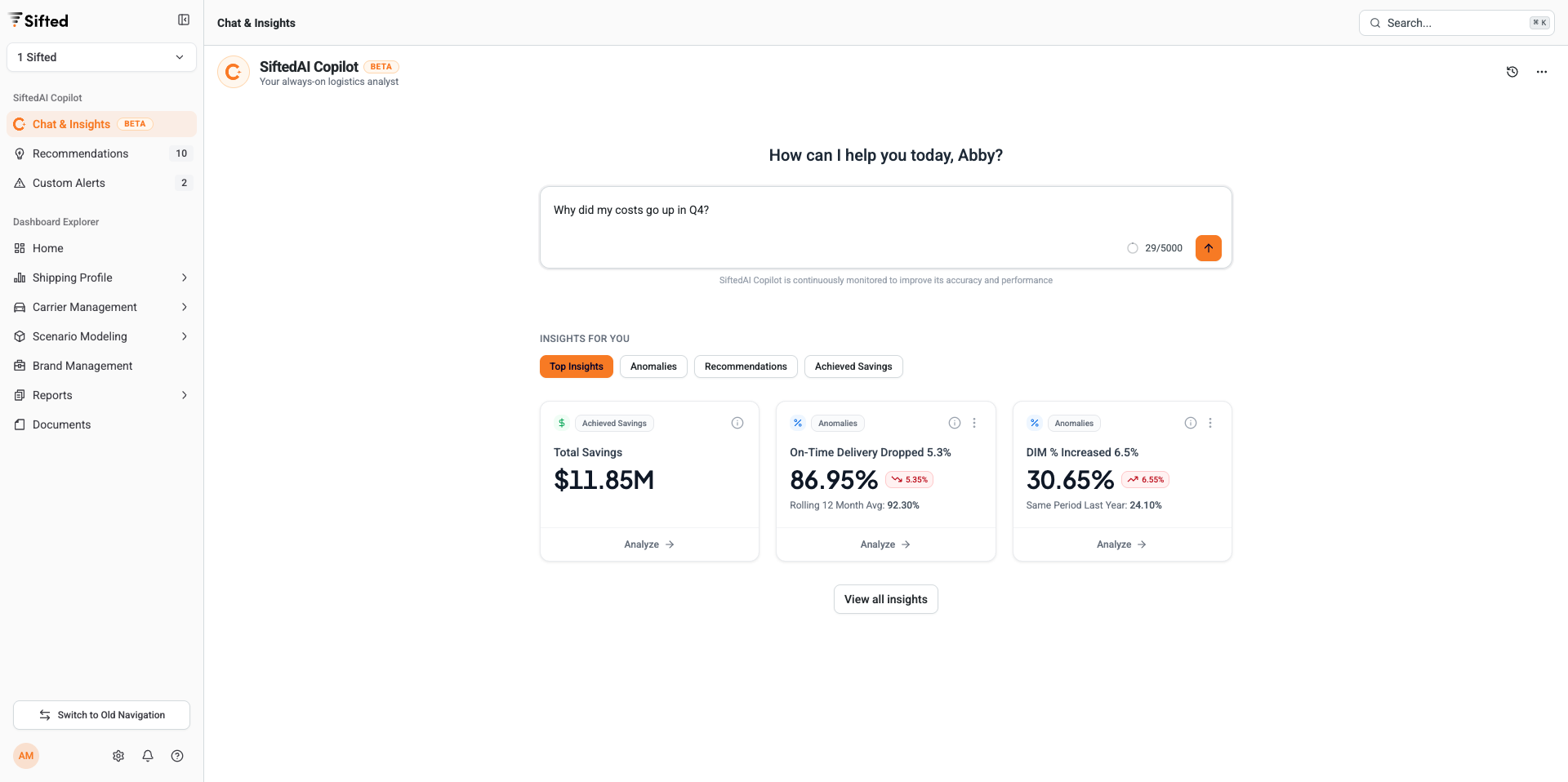Open notifications bell icon
This screenshot has height=782, width=1568.
click(x=148, y=756)
